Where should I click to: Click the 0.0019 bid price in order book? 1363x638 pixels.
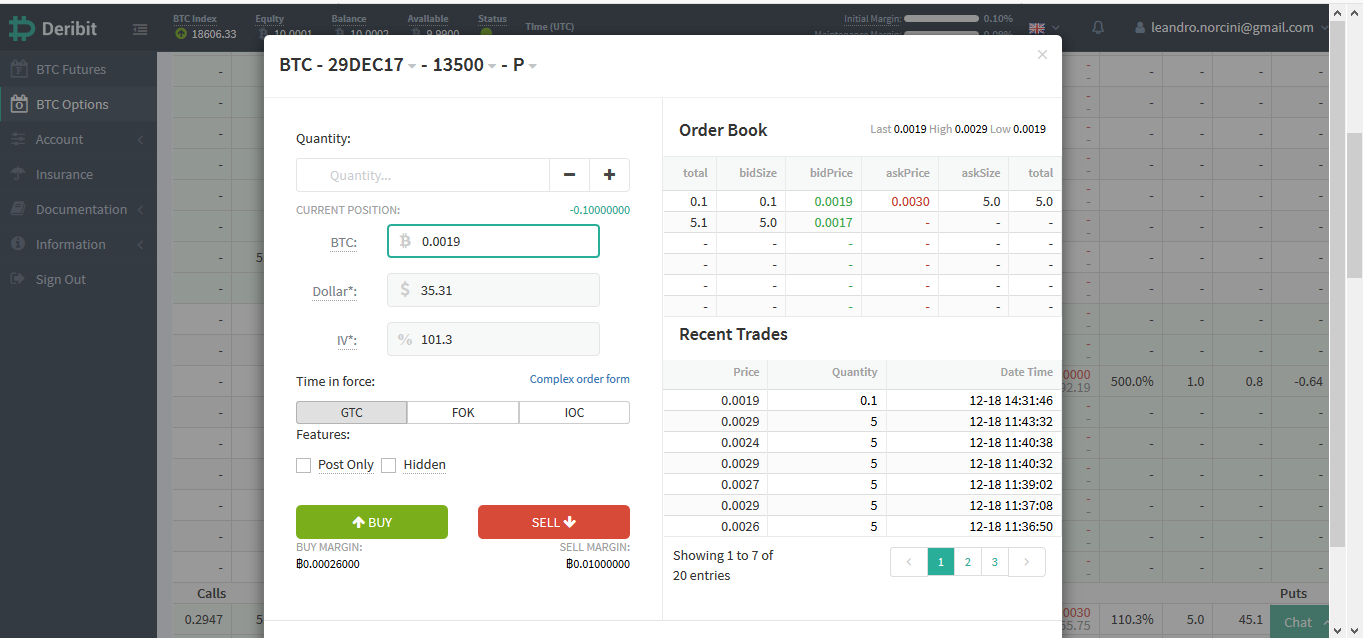(833, 201)
